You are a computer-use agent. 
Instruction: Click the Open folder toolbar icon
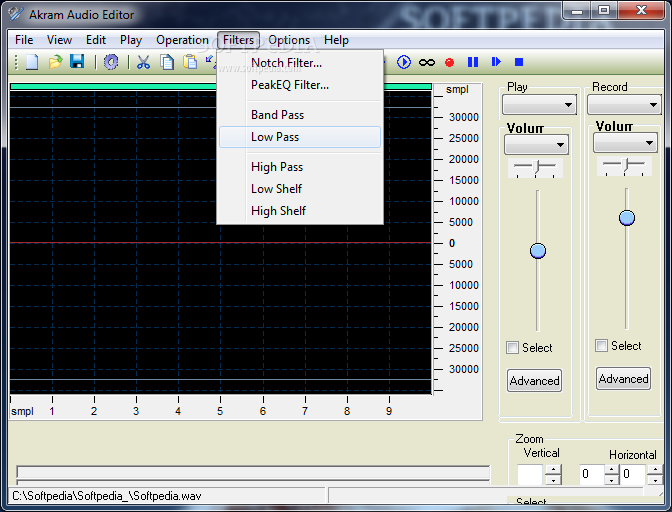[55, 62]
